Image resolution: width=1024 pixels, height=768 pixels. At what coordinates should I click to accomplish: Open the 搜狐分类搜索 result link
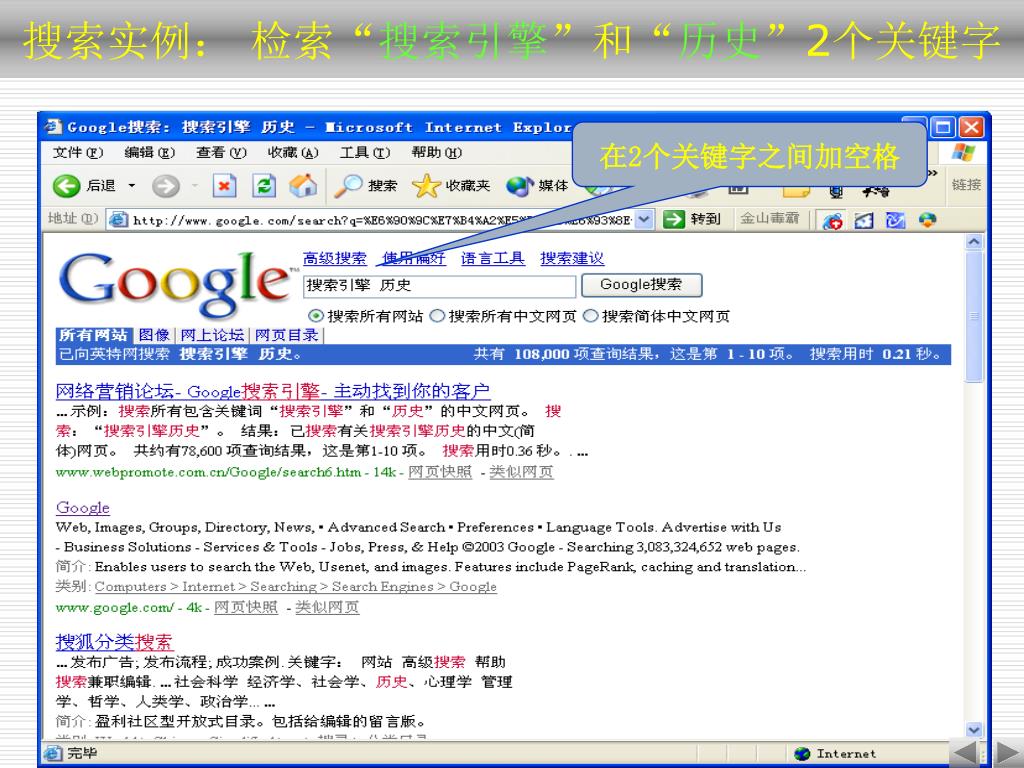pos(114,641)
